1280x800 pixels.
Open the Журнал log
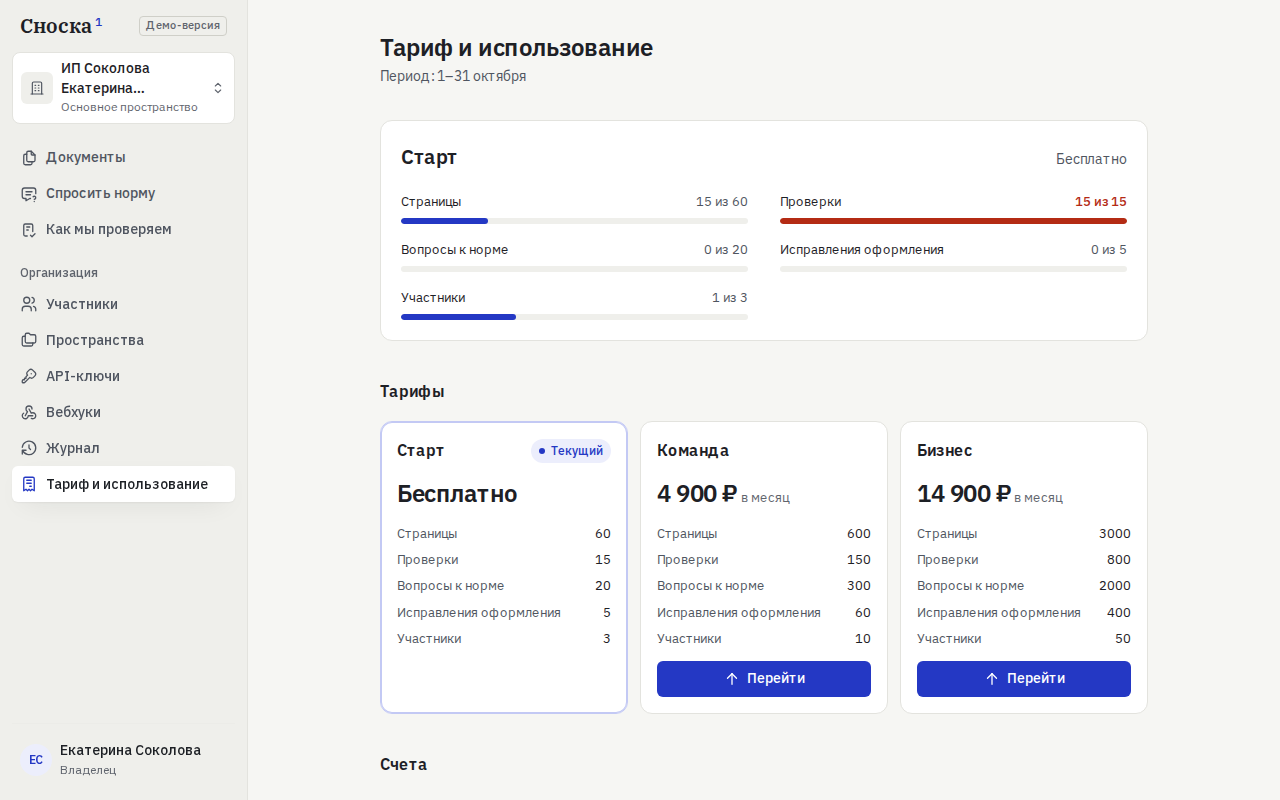click(123, 448)
